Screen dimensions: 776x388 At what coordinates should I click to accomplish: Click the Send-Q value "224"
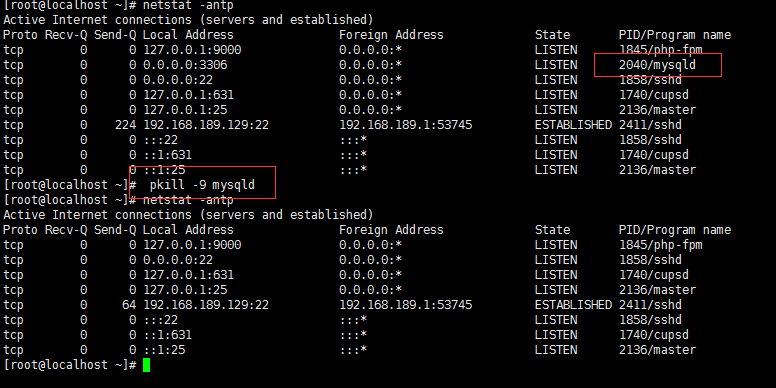point(125,125)
